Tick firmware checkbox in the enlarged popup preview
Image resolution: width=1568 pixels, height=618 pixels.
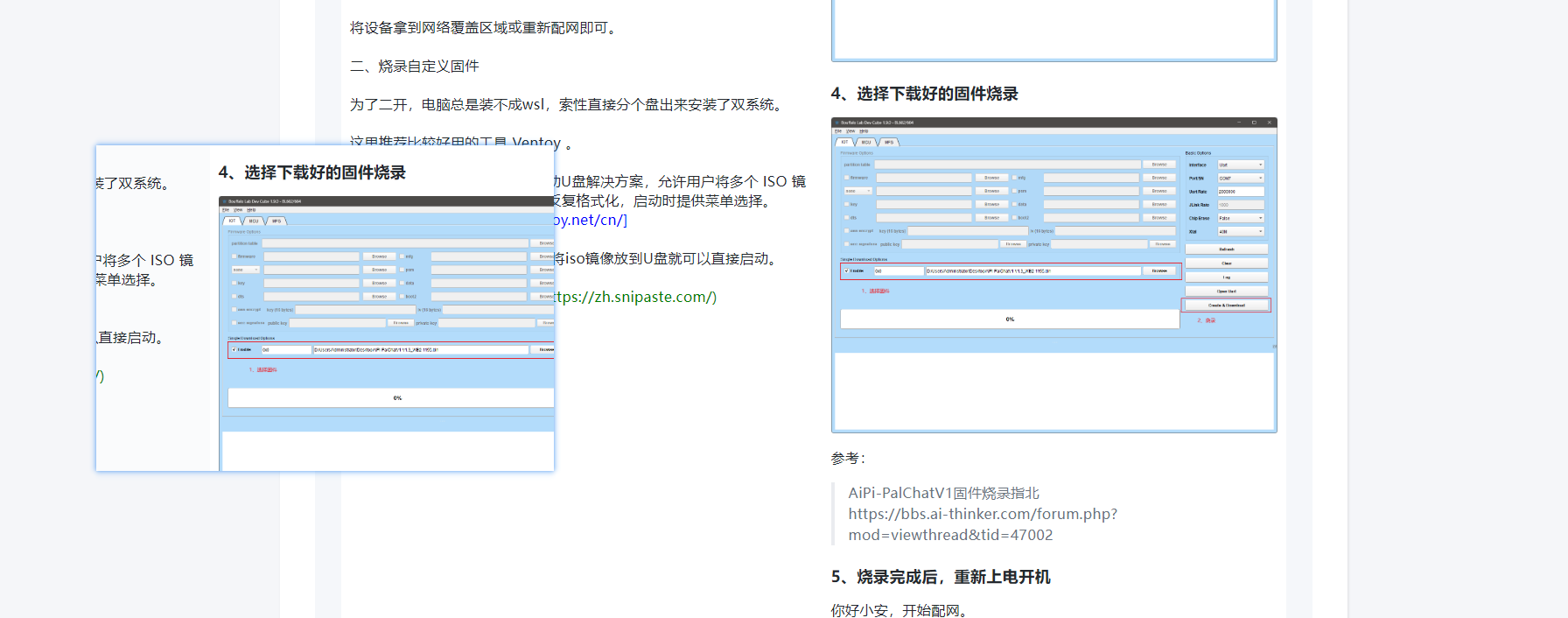[x=234, y=256]
